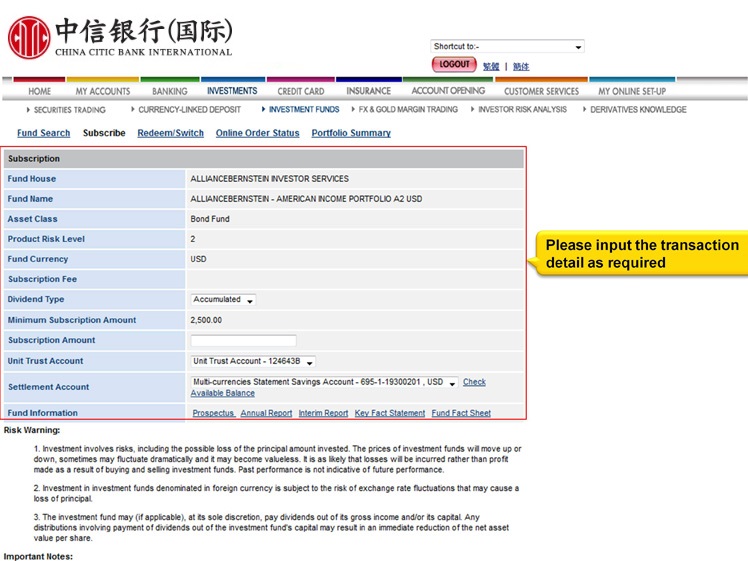Image resolution: width=748 pixels, height=561 pixels.
Task: Click the China CITIC Bank logo
Action: [x=120, y=38]
